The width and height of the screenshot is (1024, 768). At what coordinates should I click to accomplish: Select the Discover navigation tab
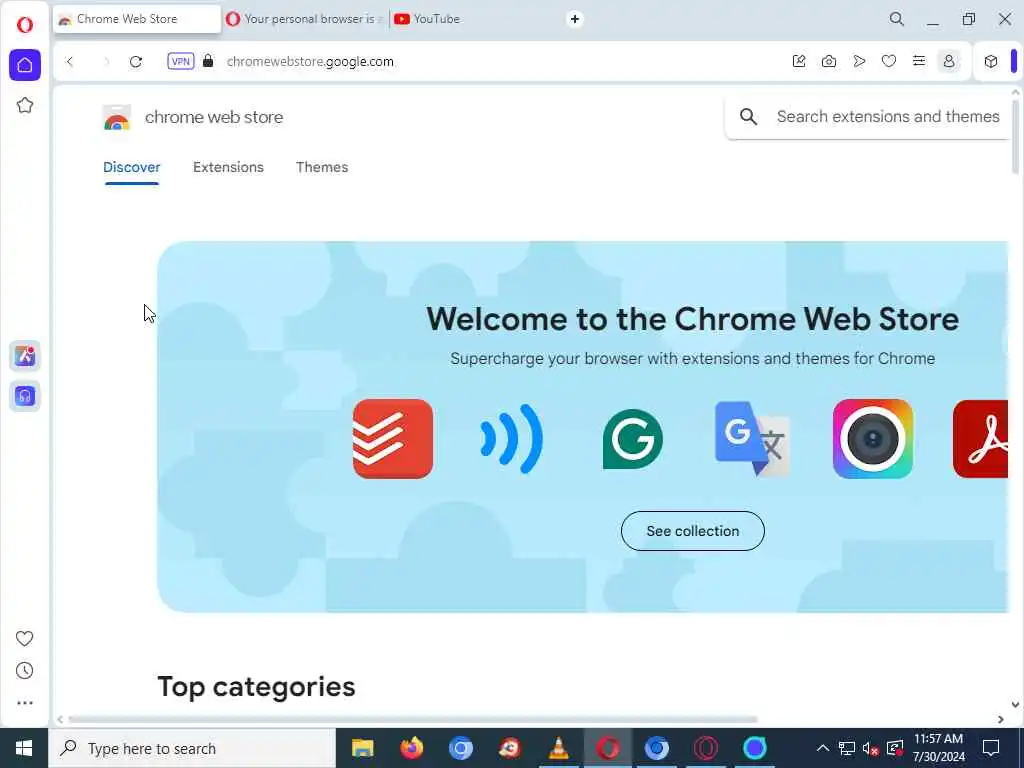pos(131,167)
